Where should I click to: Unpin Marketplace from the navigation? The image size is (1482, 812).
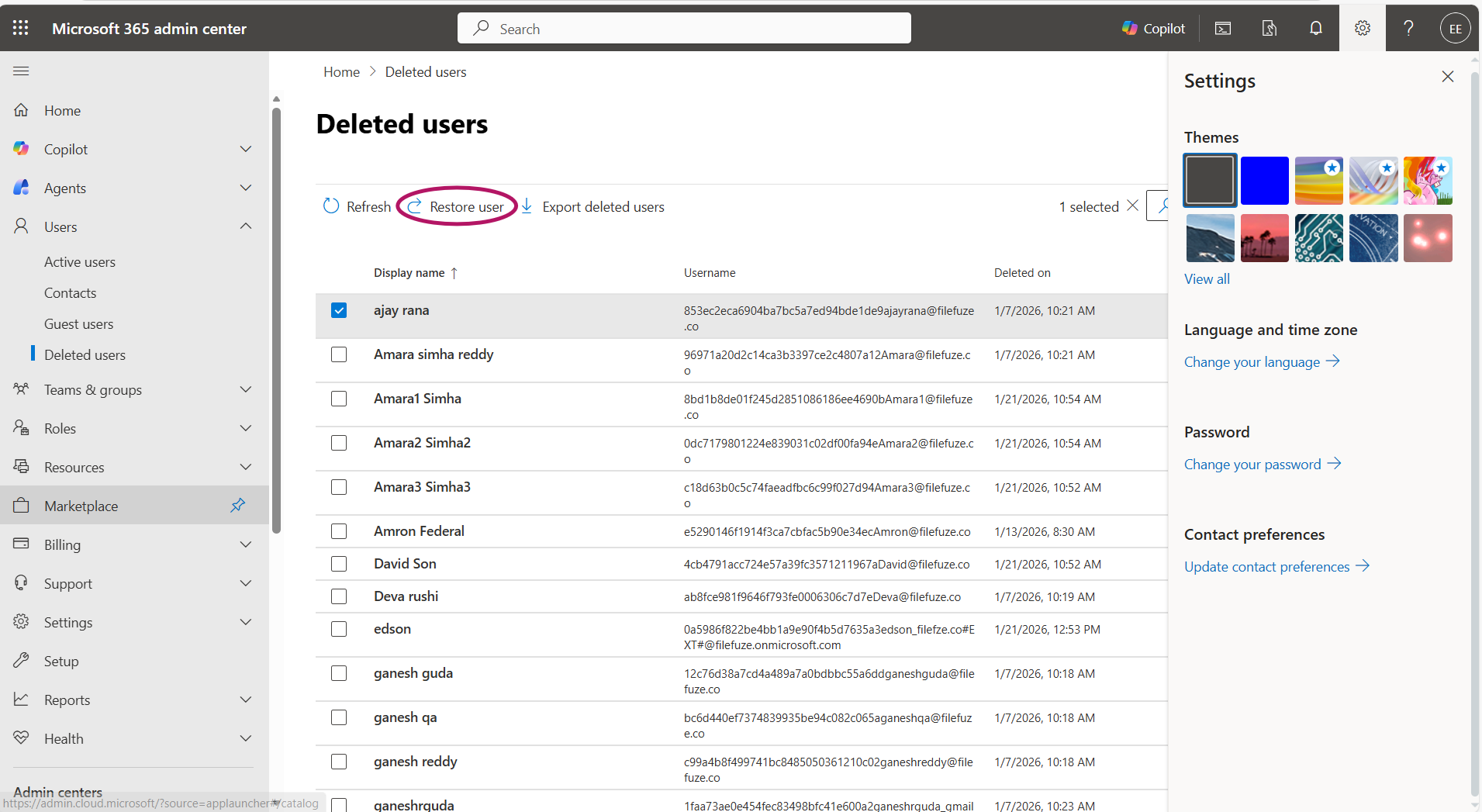237,505
